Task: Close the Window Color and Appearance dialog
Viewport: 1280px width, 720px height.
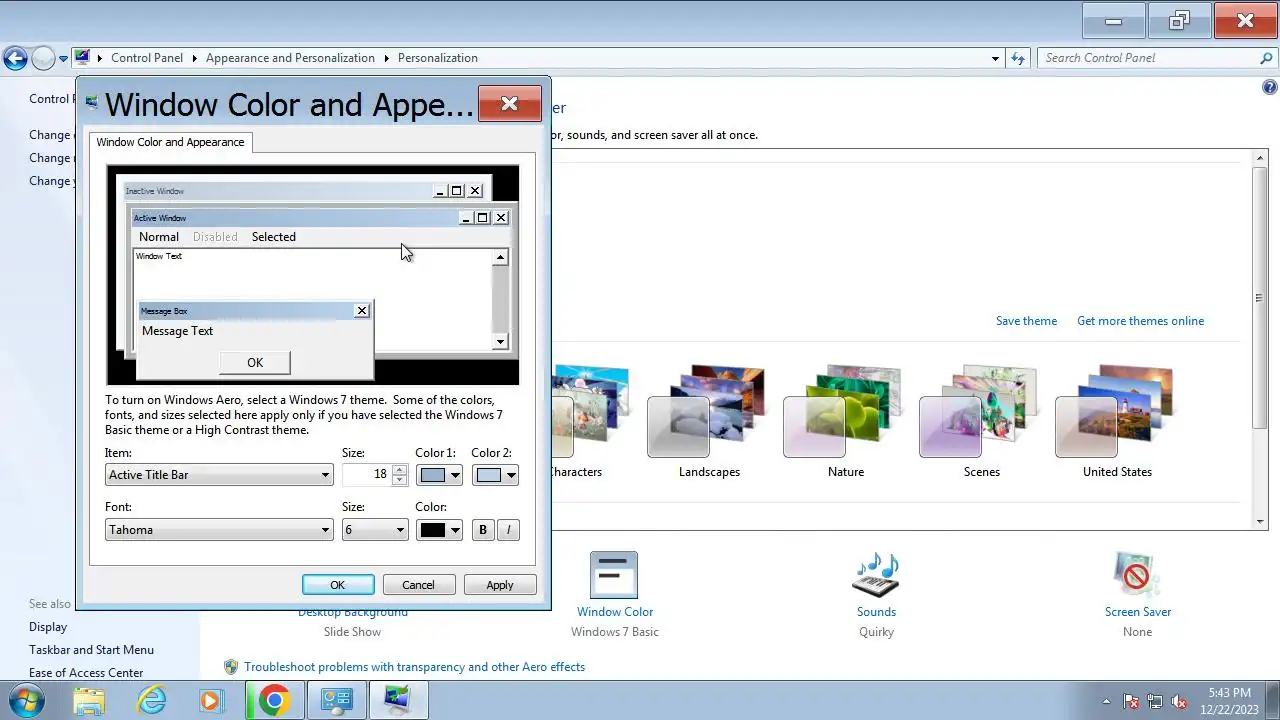Action: pyautogui.click(x=509, y=103)
